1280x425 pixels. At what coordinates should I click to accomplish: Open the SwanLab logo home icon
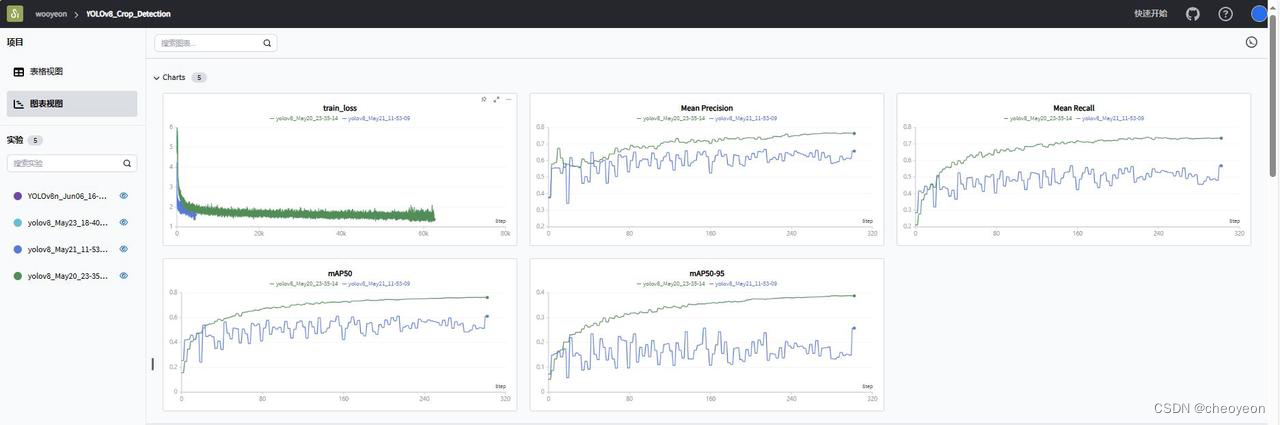click(x=15, y=14)
